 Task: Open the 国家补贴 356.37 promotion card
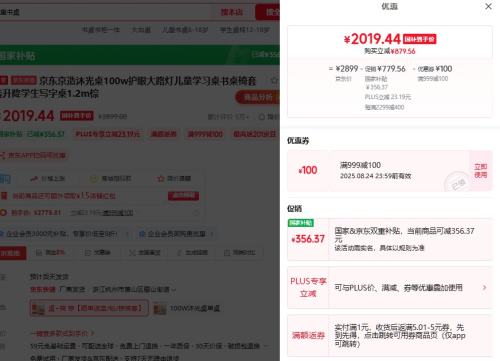(x=390, y=239)
